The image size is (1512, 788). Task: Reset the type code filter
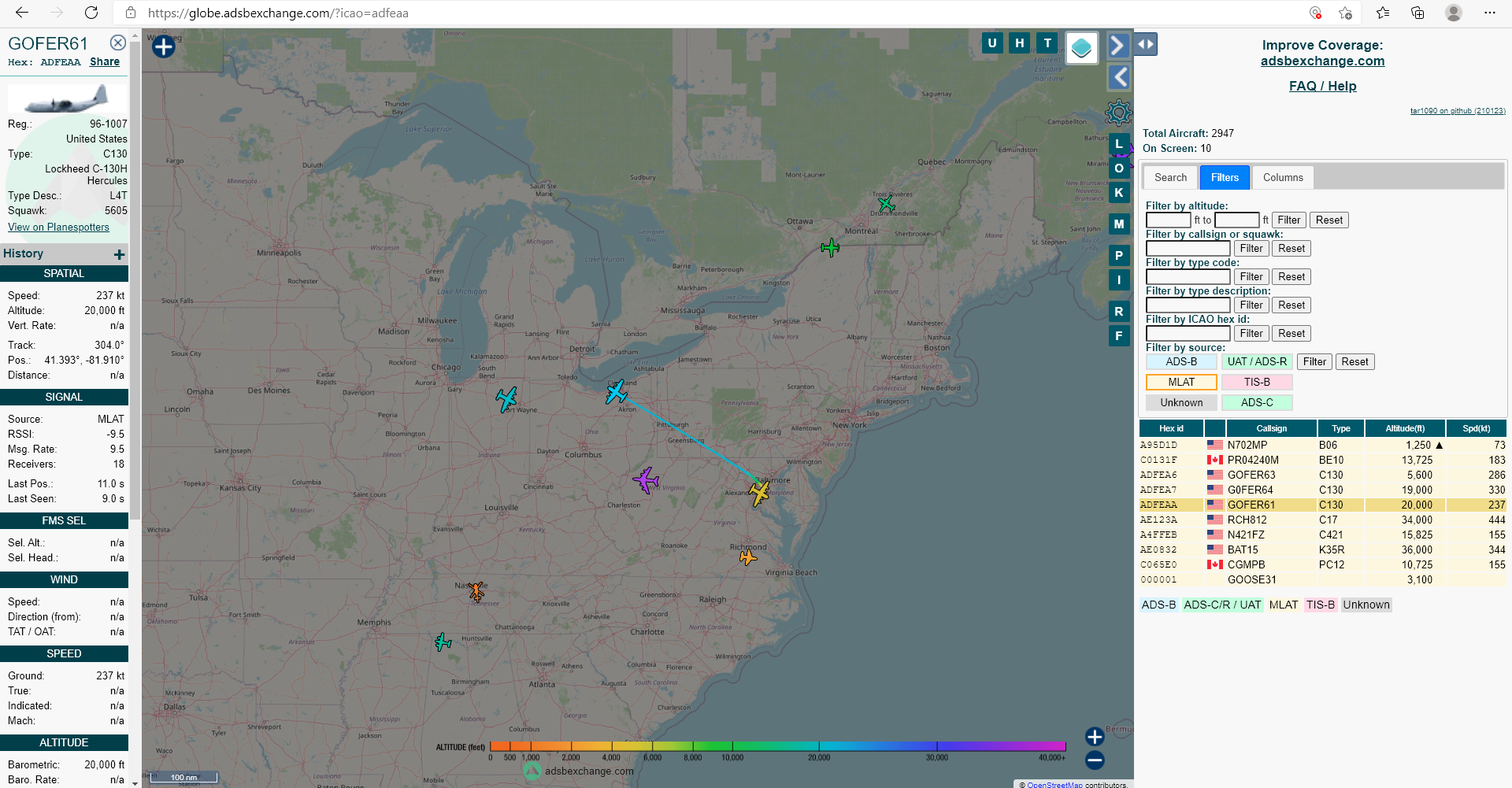(1291, 277)
